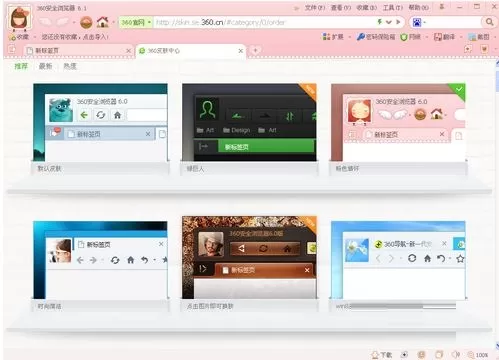
Task: Open the 100% zoom control
Action: point(478,355)
